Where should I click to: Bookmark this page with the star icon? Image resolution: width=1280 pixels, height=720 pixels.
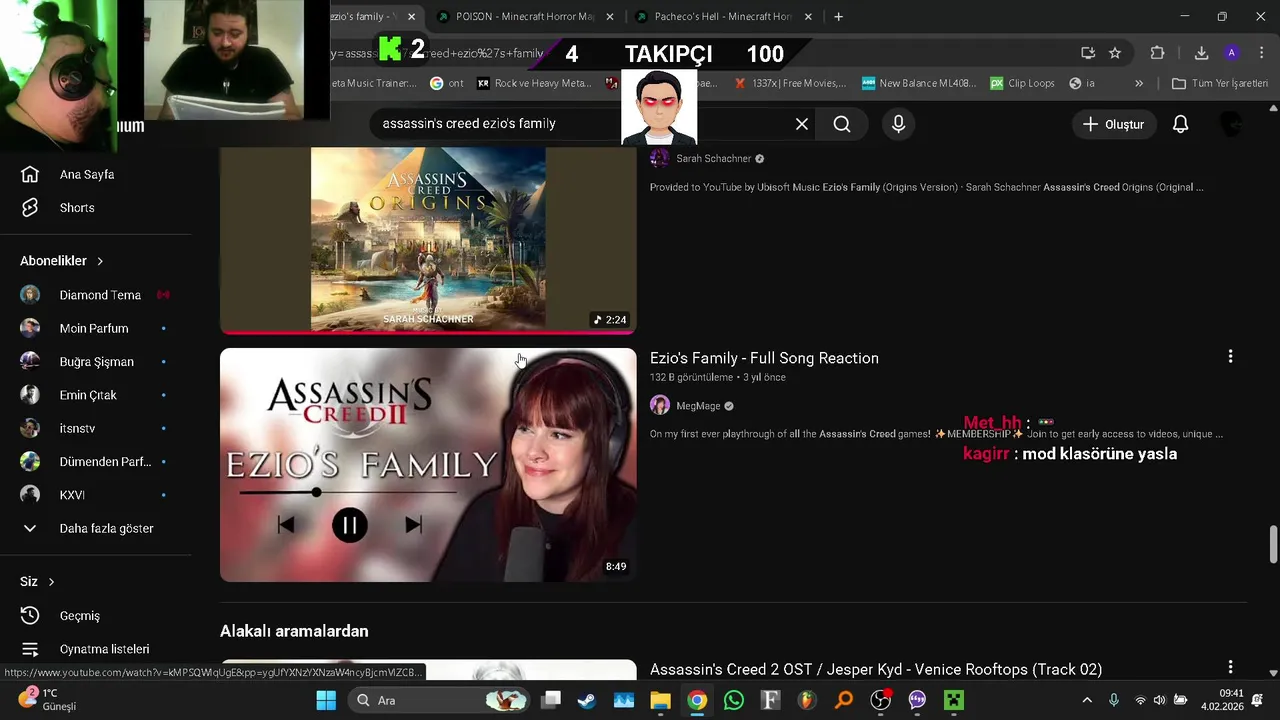1115,53
